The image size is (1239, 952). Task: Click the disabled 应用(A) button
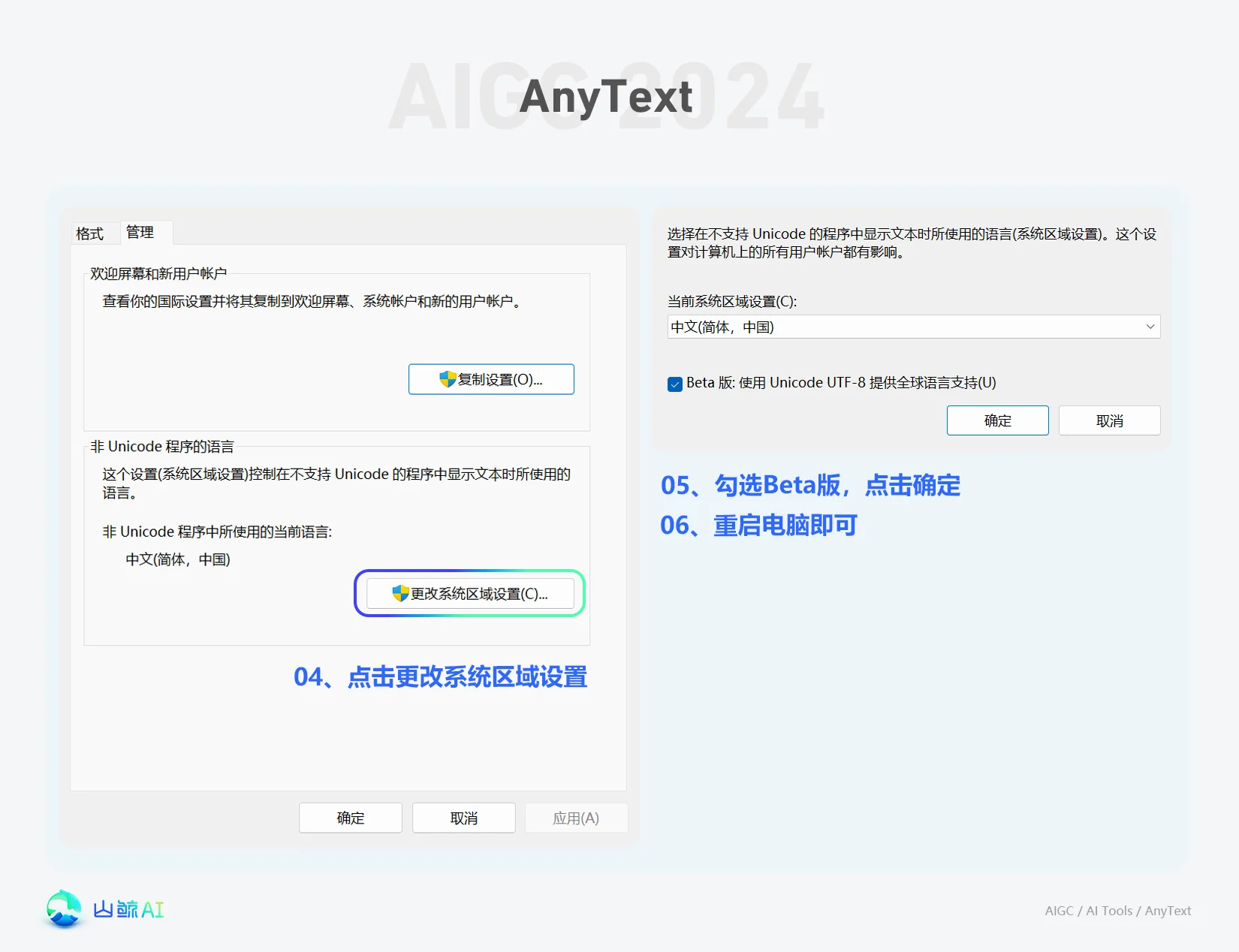tap(577, 818)
